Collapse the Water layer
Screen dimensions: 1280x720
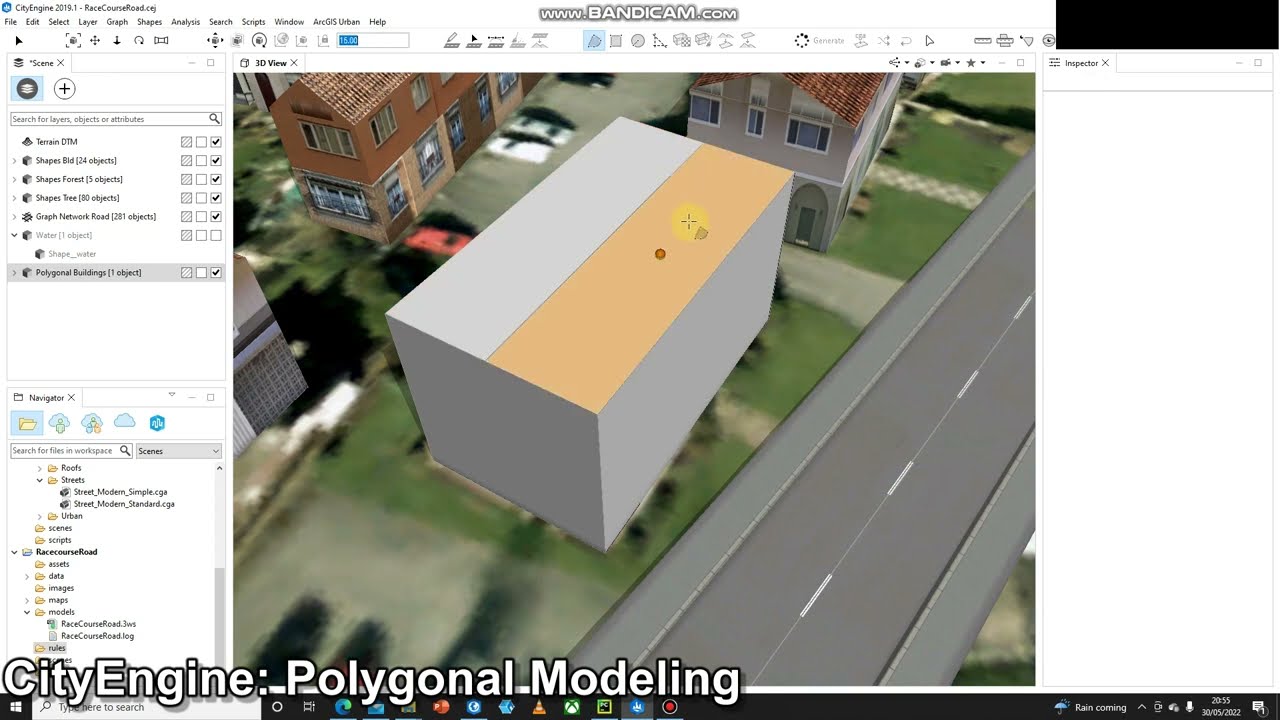(x=14, y=235)
